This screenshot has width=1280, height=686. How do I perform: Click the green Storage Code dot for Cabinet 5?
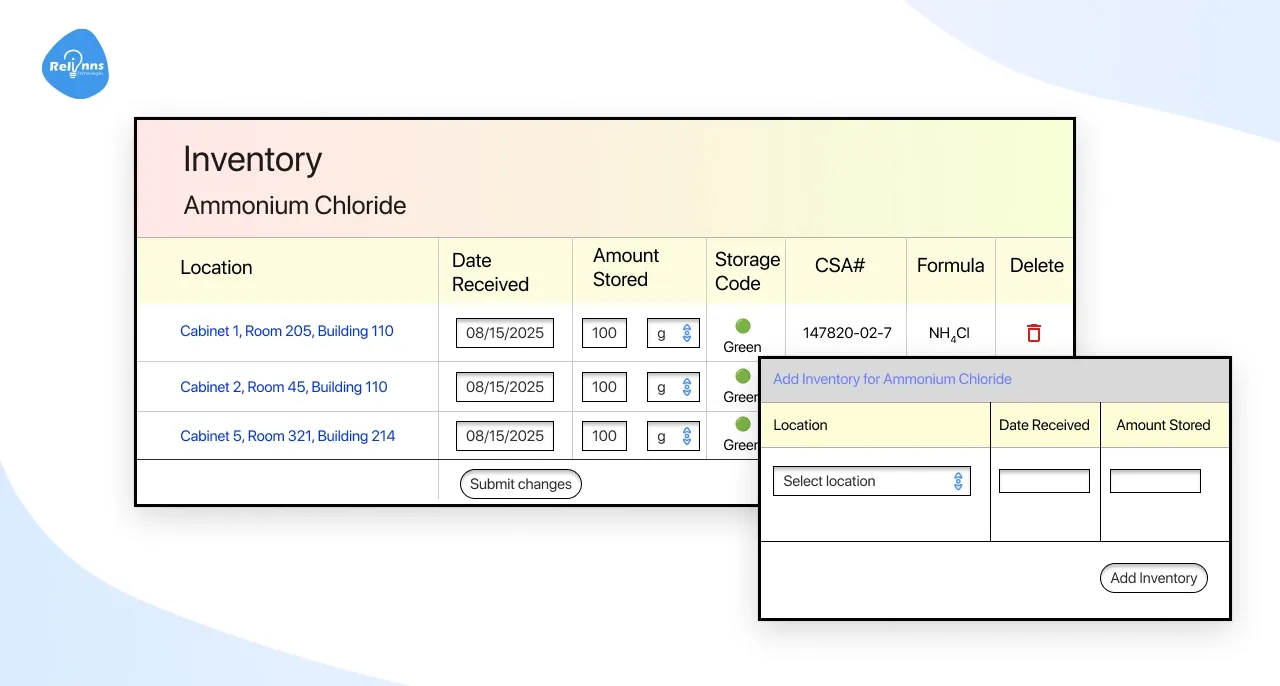click(x=742, y=423)
